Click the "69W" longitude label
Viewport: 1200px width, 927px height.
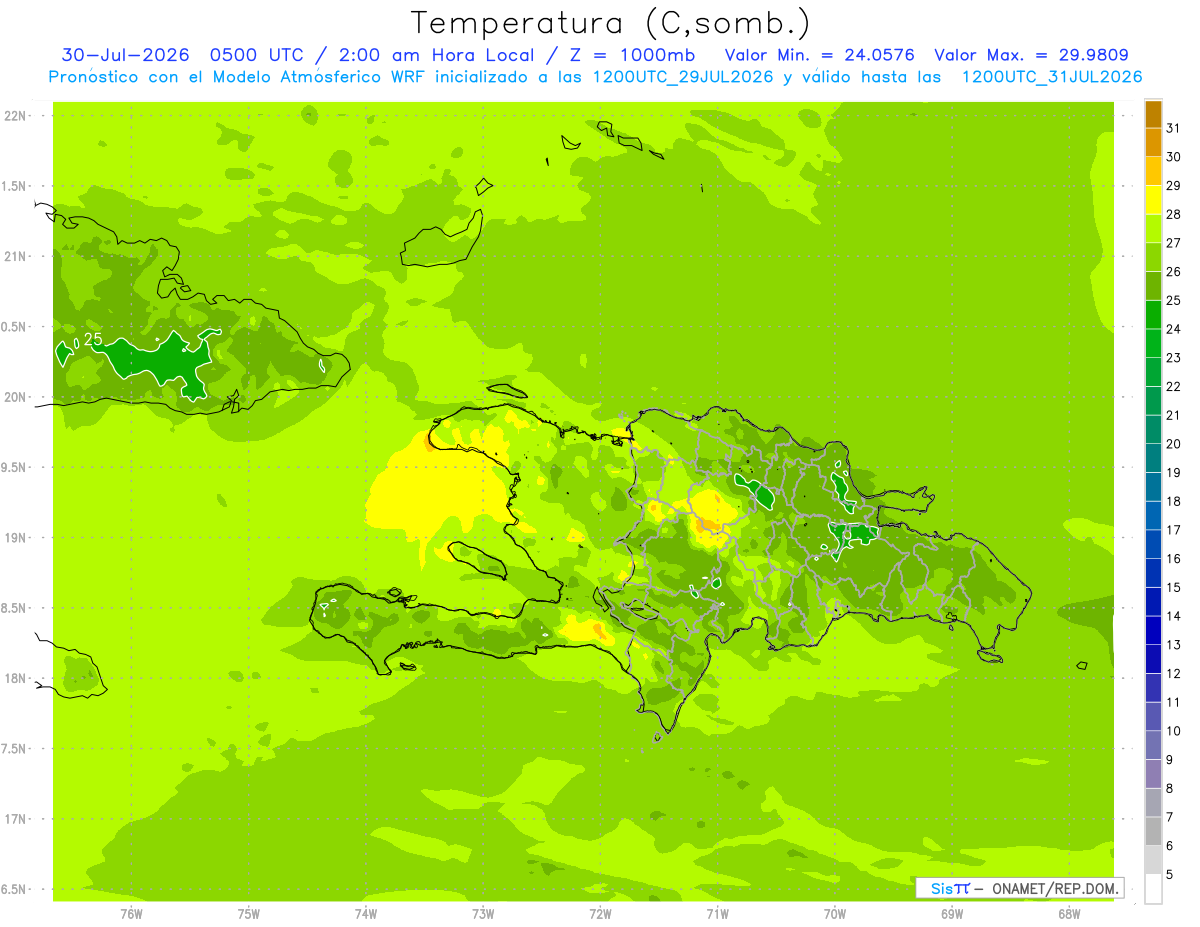[952, 913]
